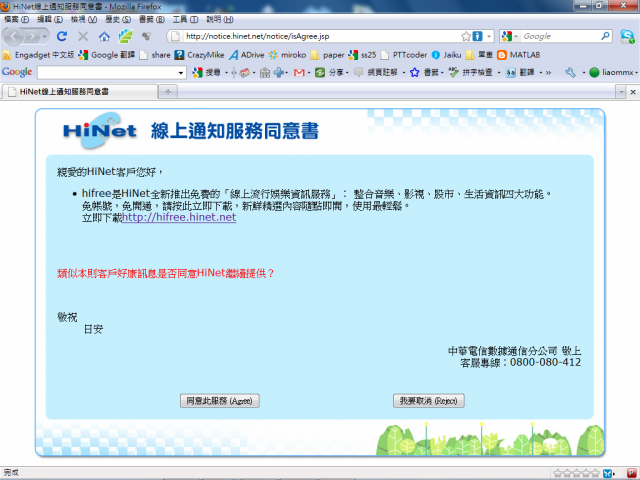The image size is (640, 480).
Task: Click the 翻譯 translate toolbar button
Action: tap(520, 72)
